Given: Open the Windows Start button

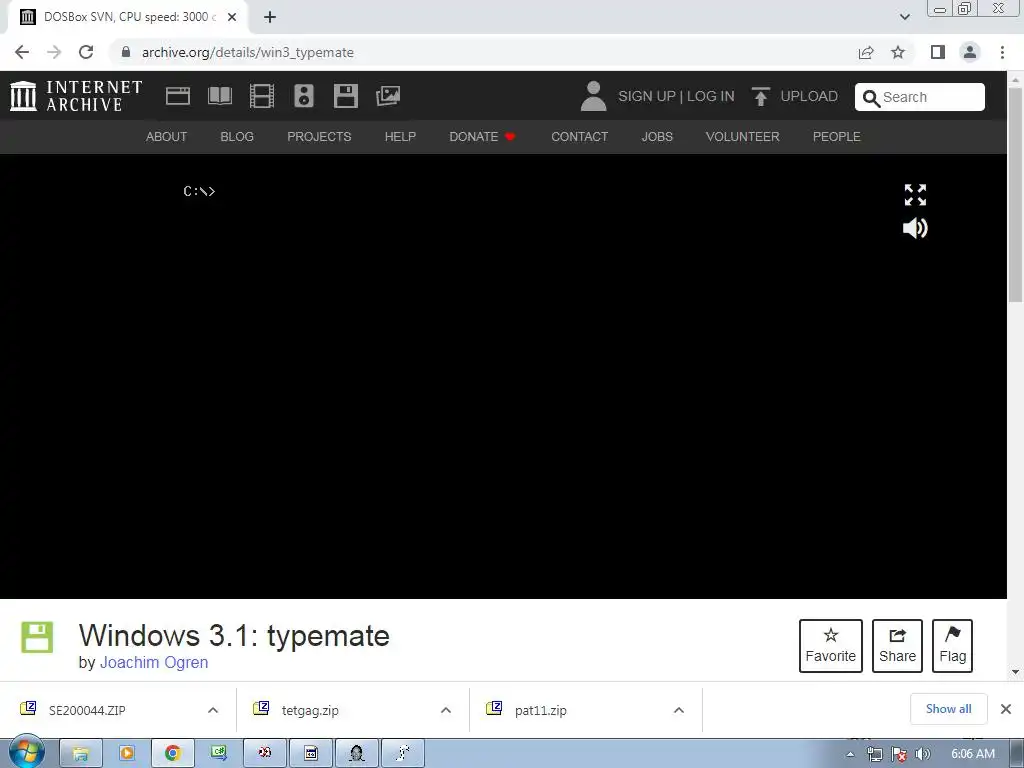Looking at the screenshot, I should pos(27,752).
